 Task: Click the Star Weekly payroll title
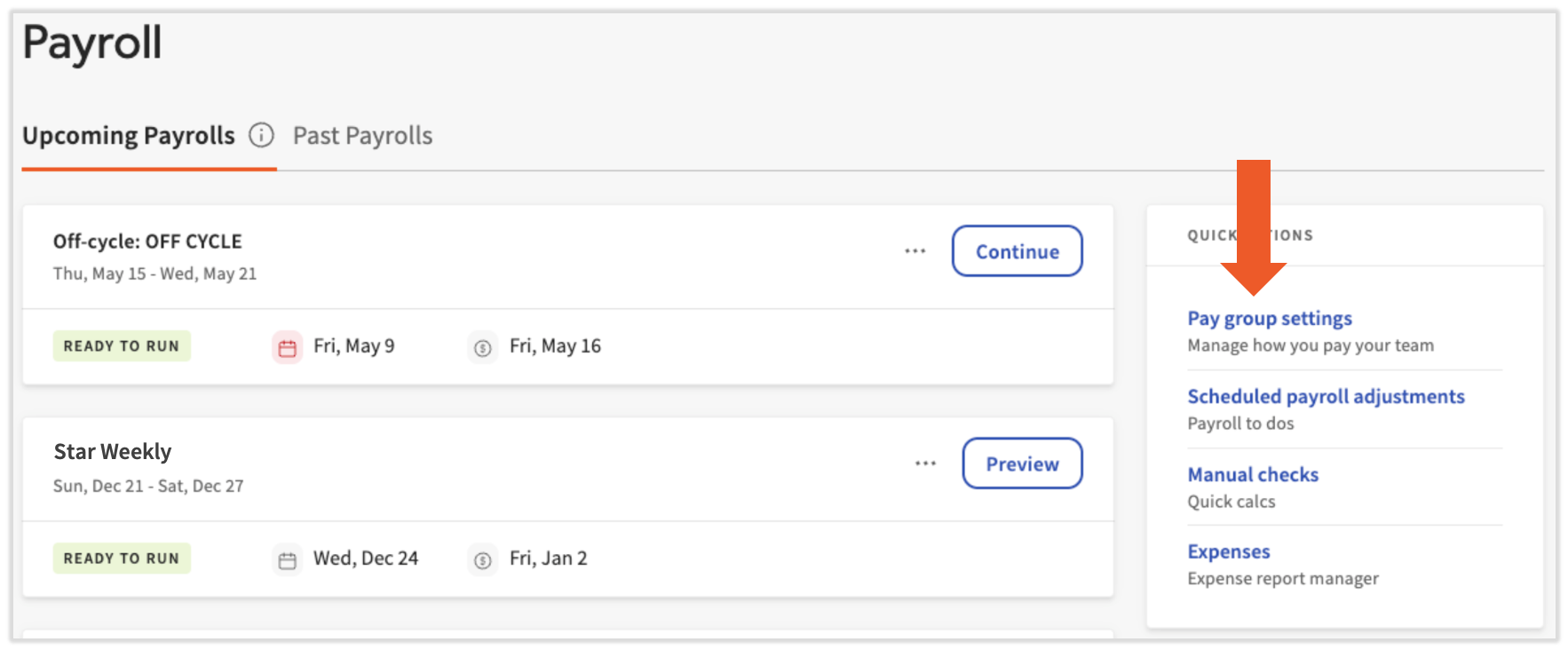tap(113, 452)
